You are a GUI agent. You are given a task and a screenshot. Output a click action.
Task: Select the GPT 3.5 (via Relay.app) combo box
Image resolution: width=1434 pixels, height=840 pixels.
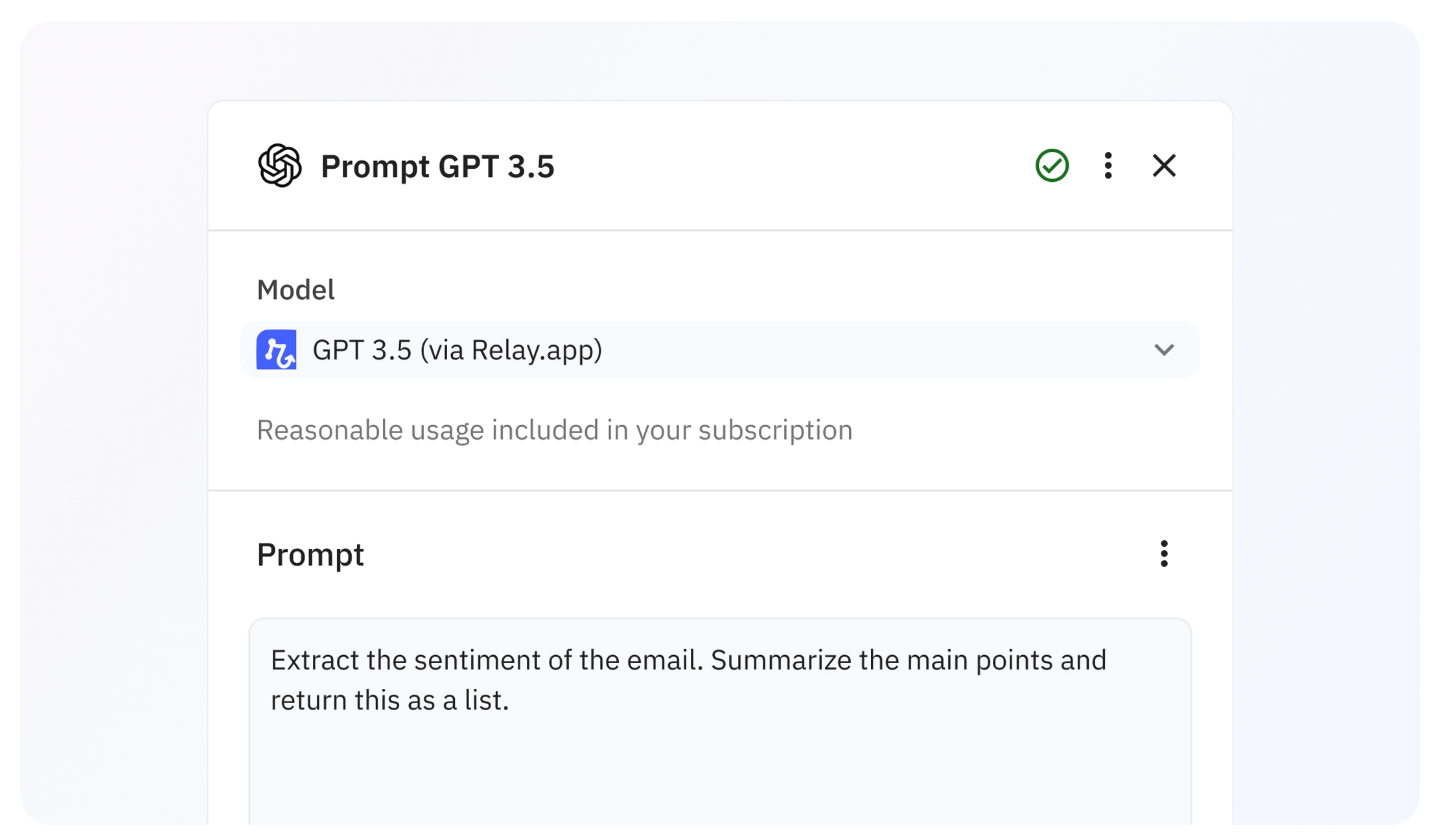[720, 350]
